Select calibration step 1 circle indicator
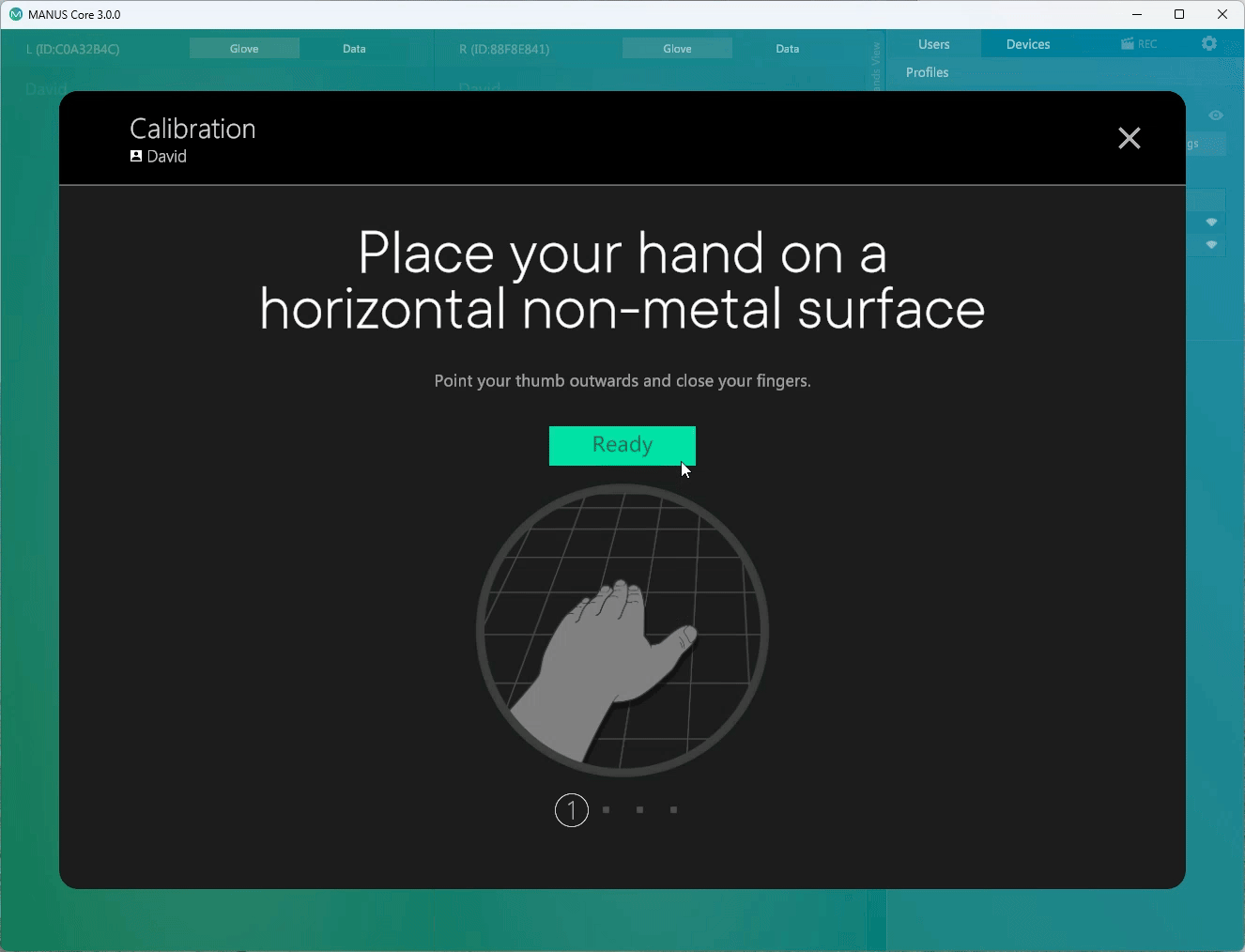The image size is (1245, 952). [x=571, y=810]
